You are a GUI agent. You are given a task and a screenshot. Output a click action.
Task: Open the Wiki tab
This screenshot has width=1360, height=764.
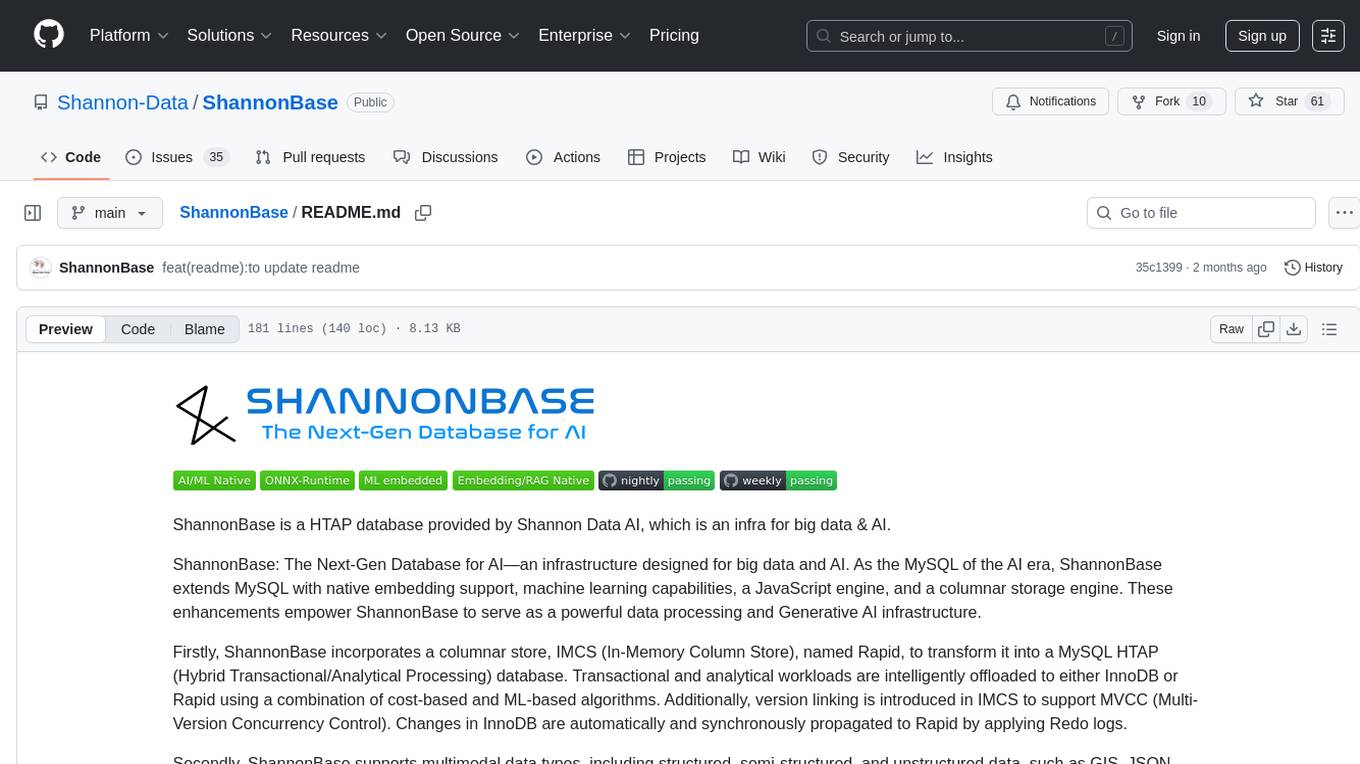pos(759,157)
